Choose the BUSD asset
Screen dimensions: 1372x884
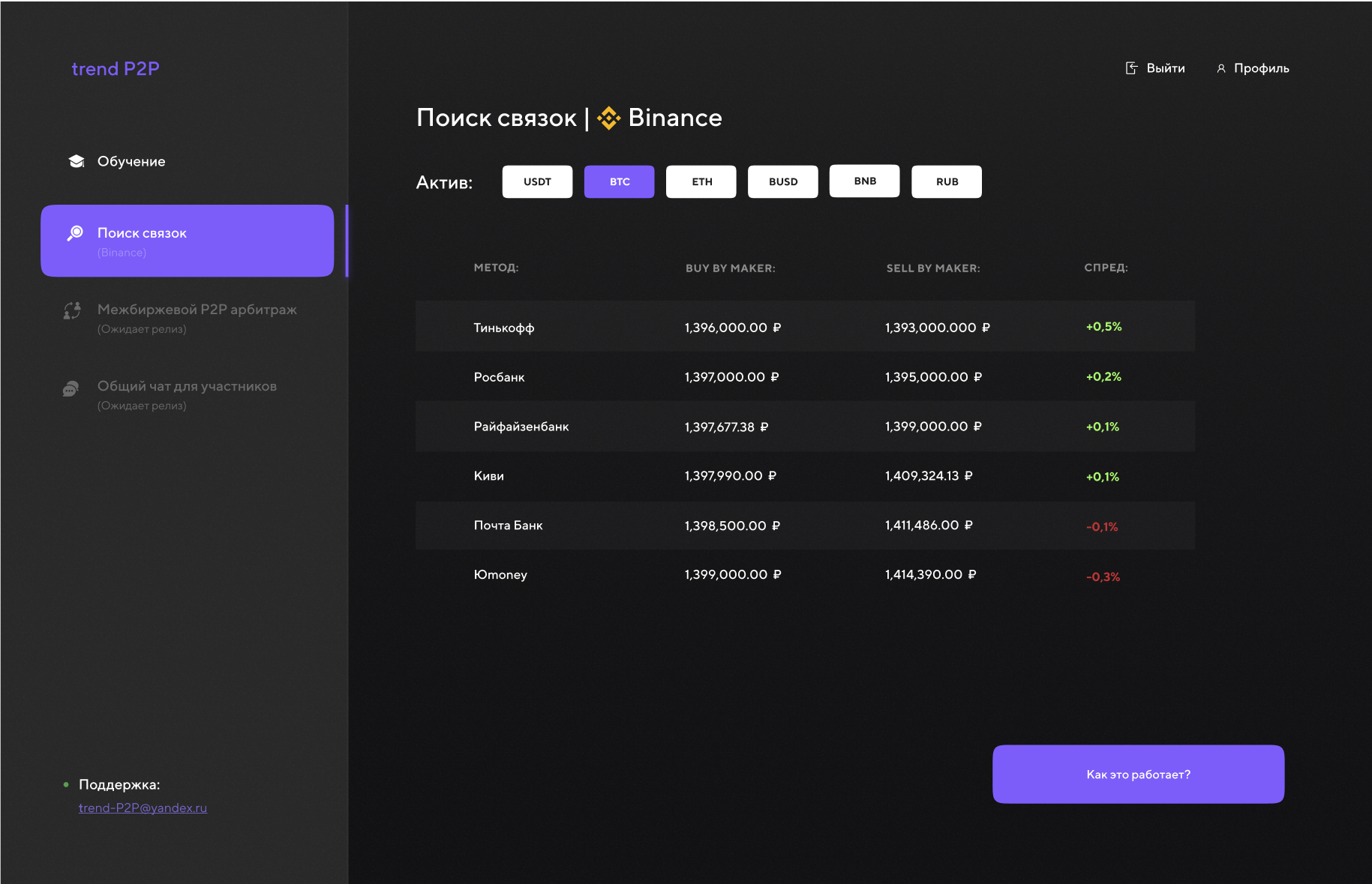tap(782, 181)
